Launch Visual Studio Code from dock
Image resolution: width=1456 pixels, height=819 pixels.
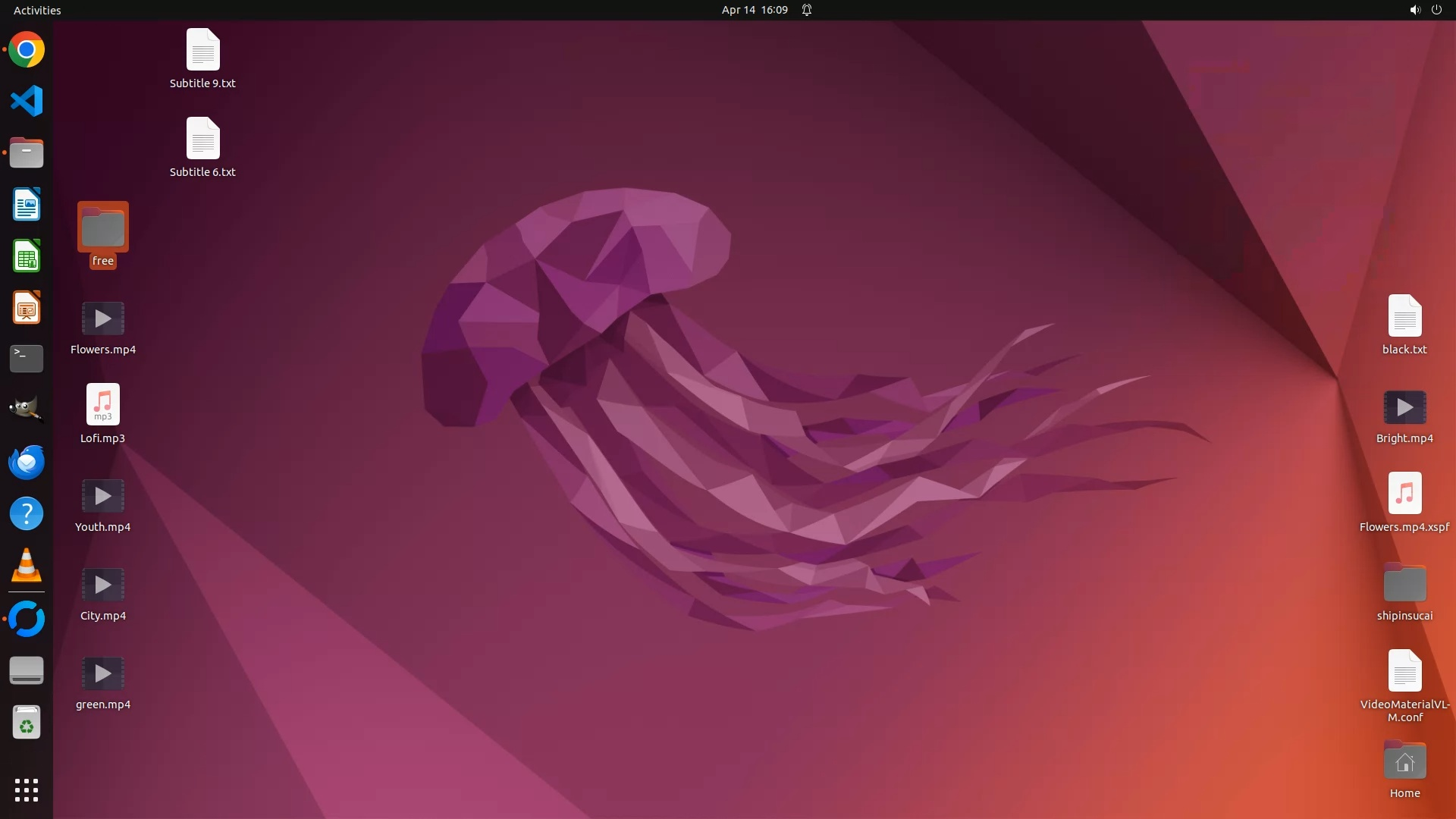27,101
